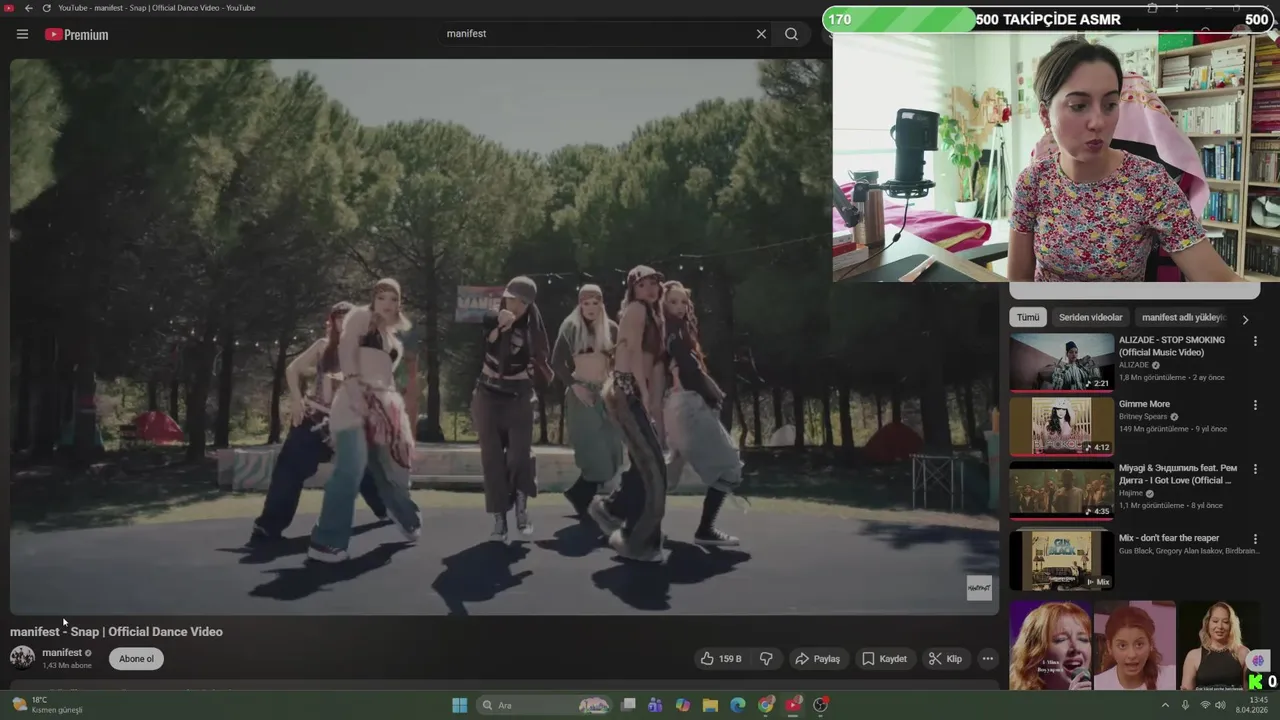Viewport: 1280px width, 720px height.
Task: Open ALIZADE - STOP SMOKING video thumbnail
Action: [1062, 362]
